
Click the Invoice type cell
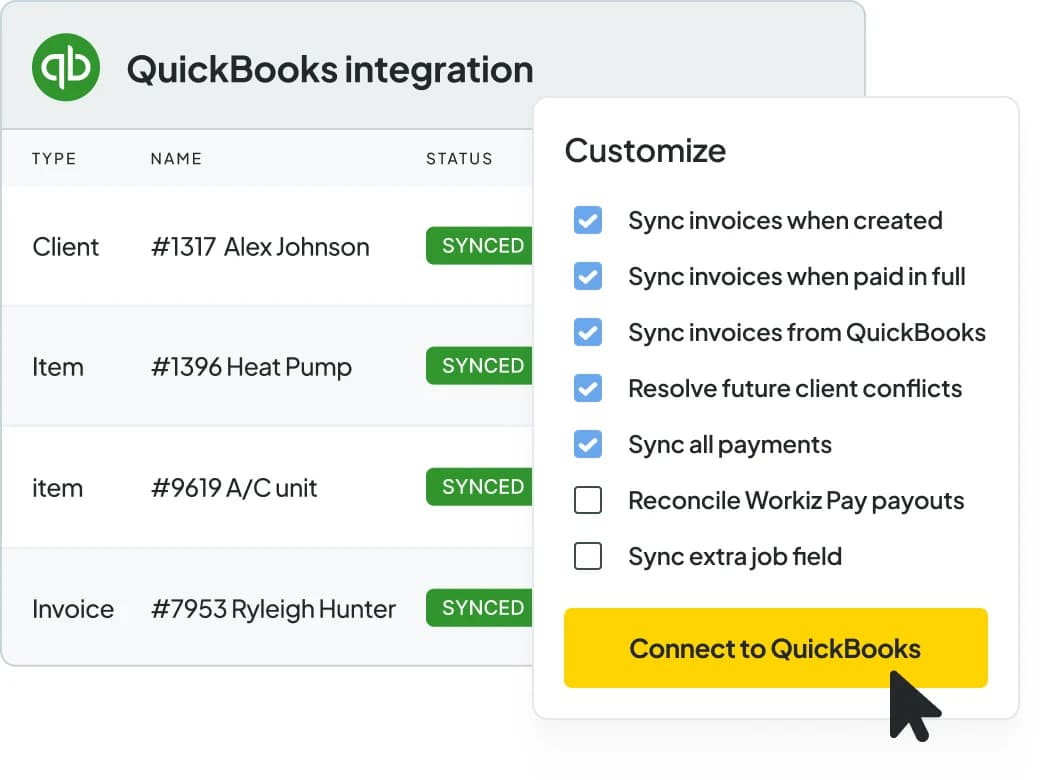[x=73, y=609]
